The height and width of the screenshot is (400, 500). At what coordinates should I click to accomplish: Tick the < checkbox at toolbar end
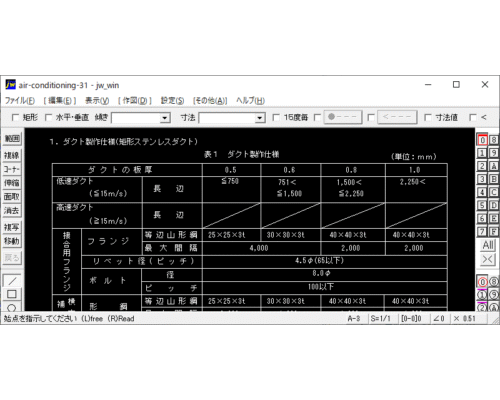coord(473,117)
